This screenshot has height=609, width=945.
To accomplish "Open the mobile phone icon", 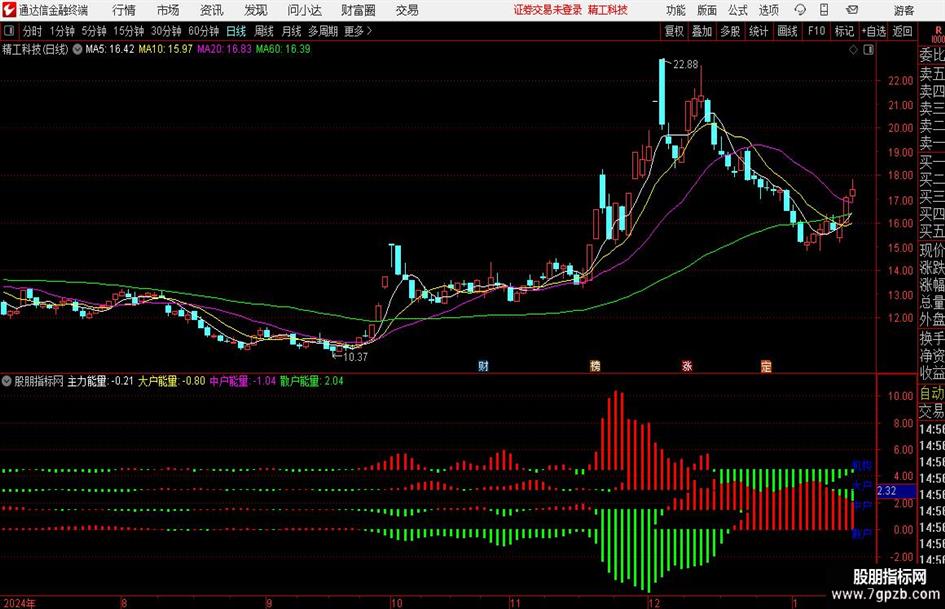I will pyautogui.click(x=824, y=10).
